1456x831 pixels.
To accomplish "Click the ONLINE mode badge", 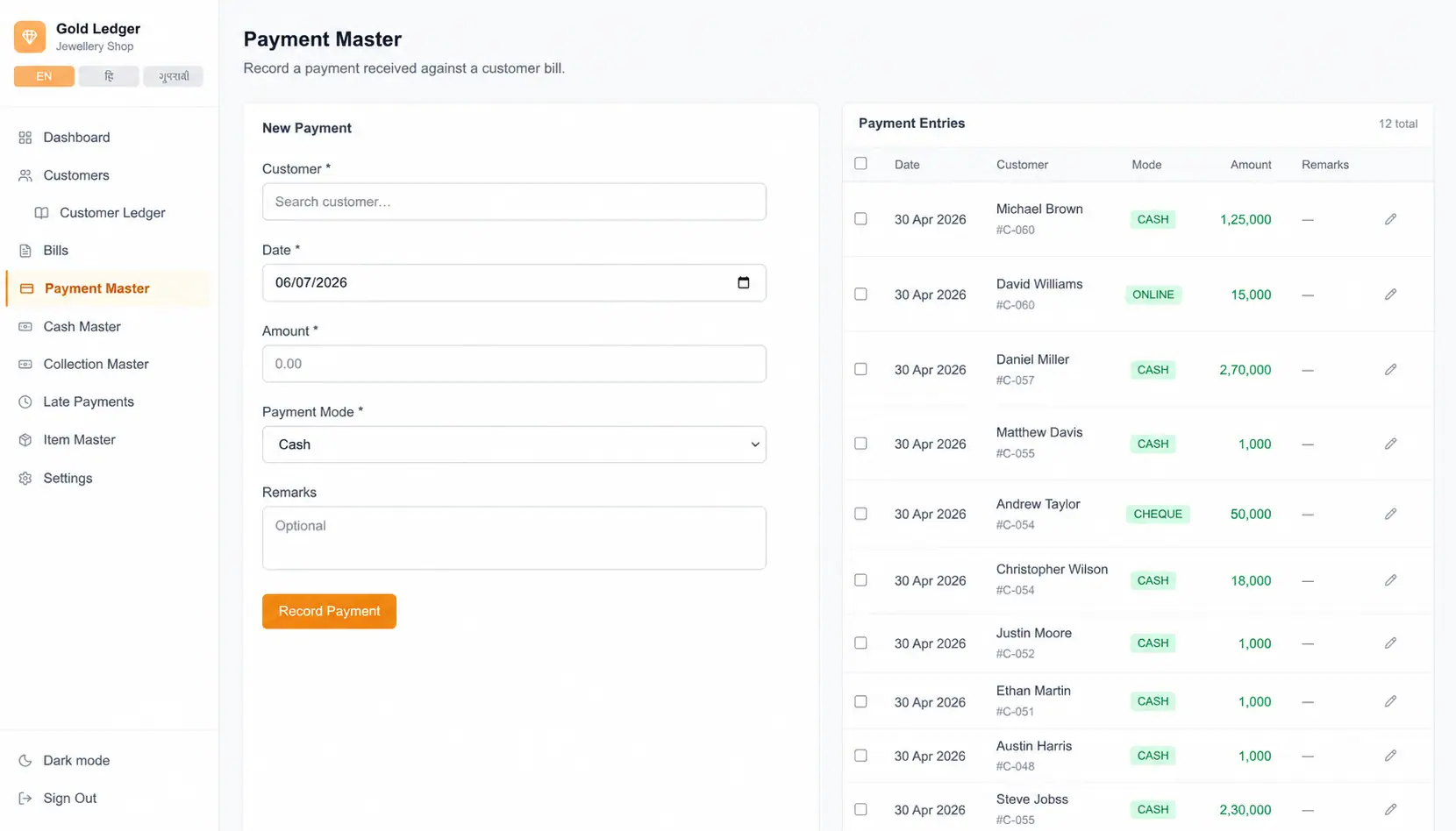I will pos(1153,295).
